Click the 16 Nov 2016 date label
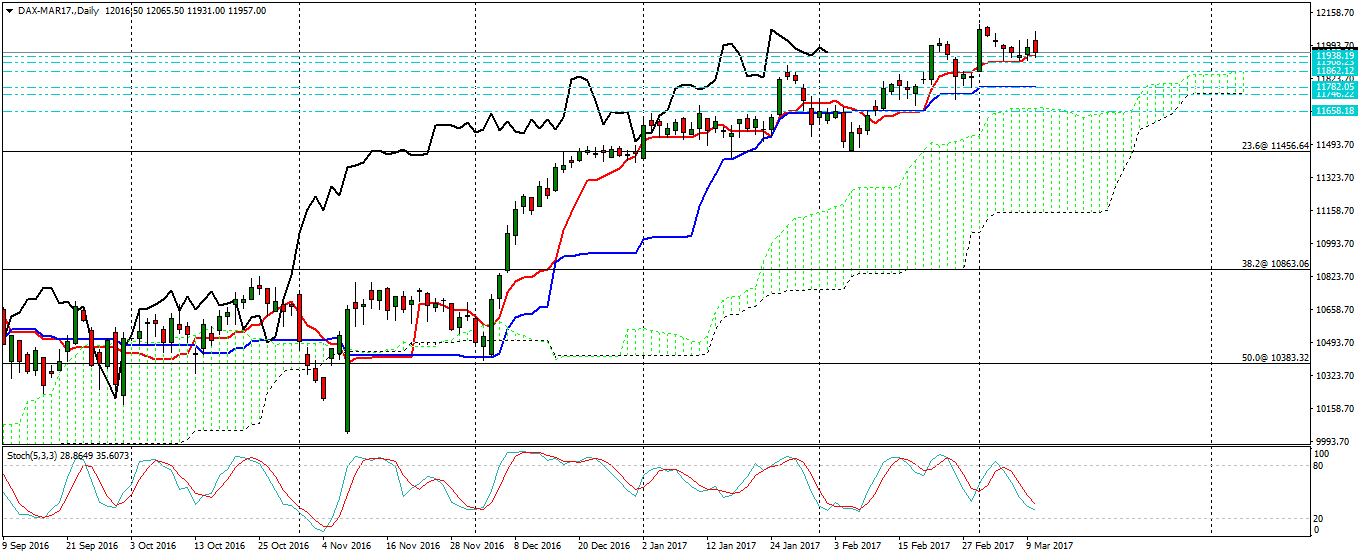1358x557 pixels. coord(413,546)
